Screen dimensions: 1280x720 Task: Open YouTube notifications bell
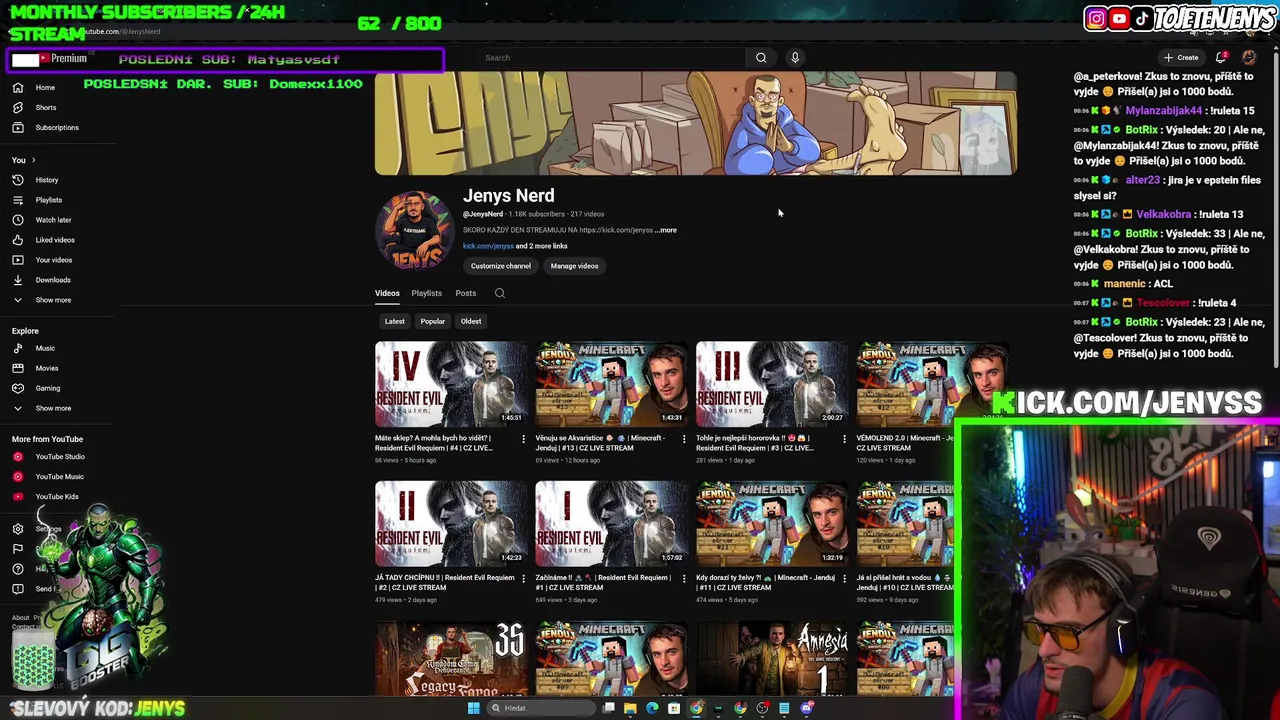pyautogui.click(x=1221, y=58)
